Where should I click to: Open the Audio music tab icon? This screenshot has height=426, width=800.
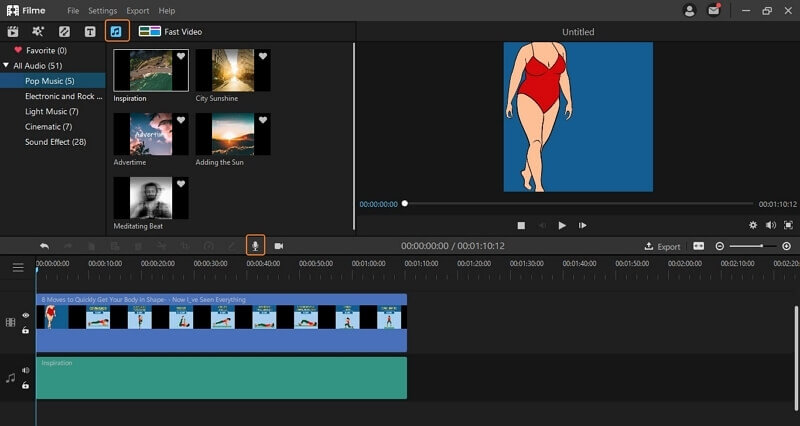116,32
